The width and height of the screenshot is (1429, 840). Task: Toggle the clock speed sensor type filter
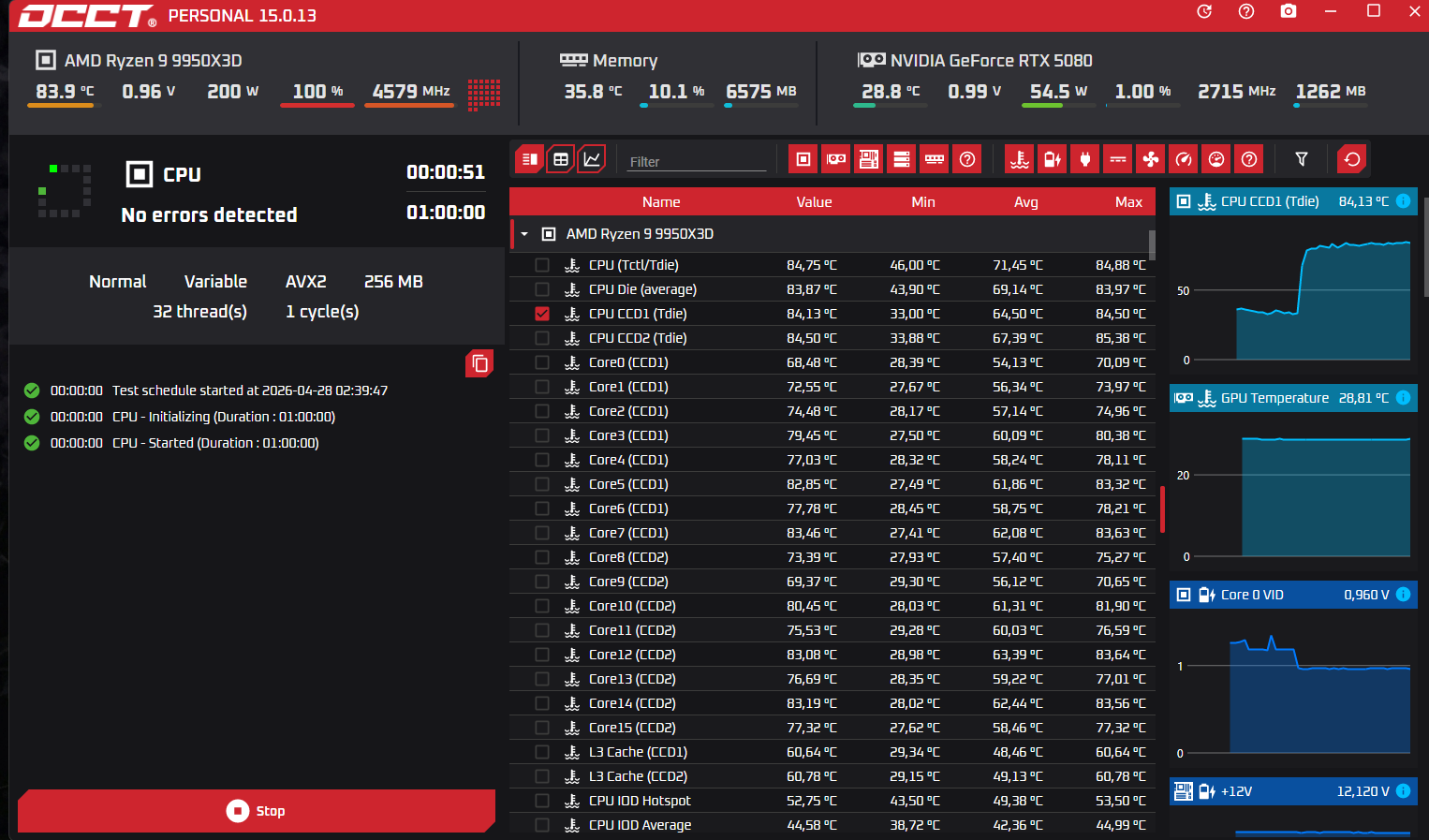pos(1184,159)
